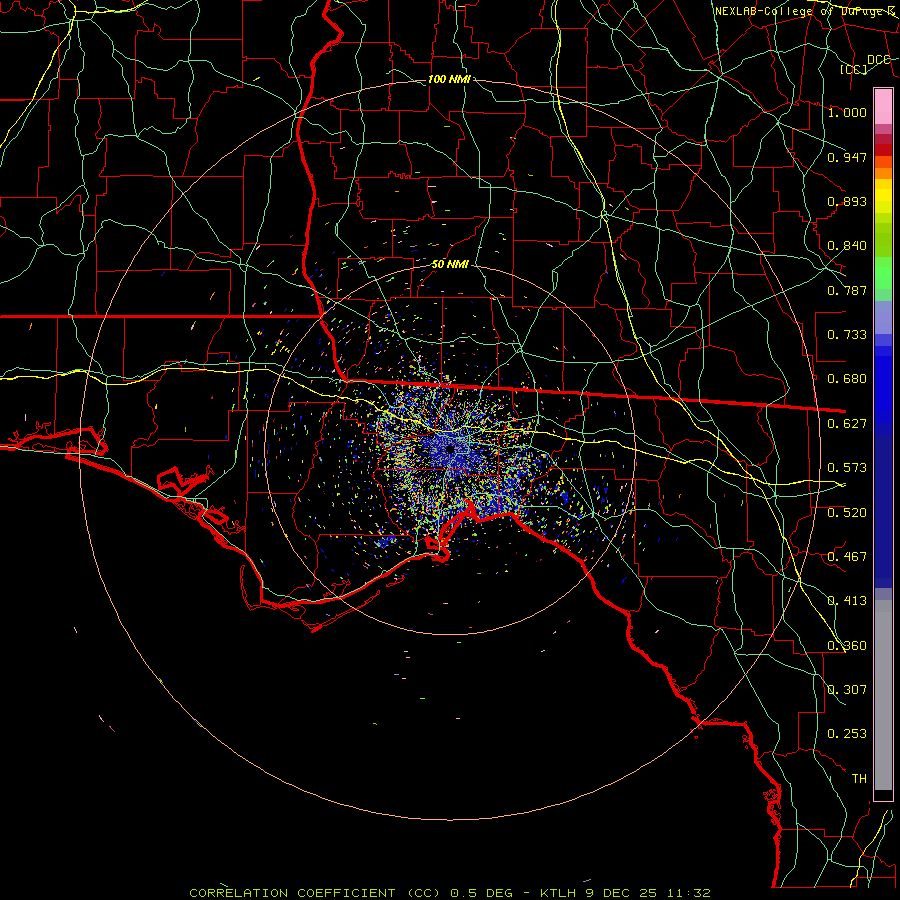900x900 pixels.
Task: Click the 100 NMI range ring label
Action: (449, 79)
